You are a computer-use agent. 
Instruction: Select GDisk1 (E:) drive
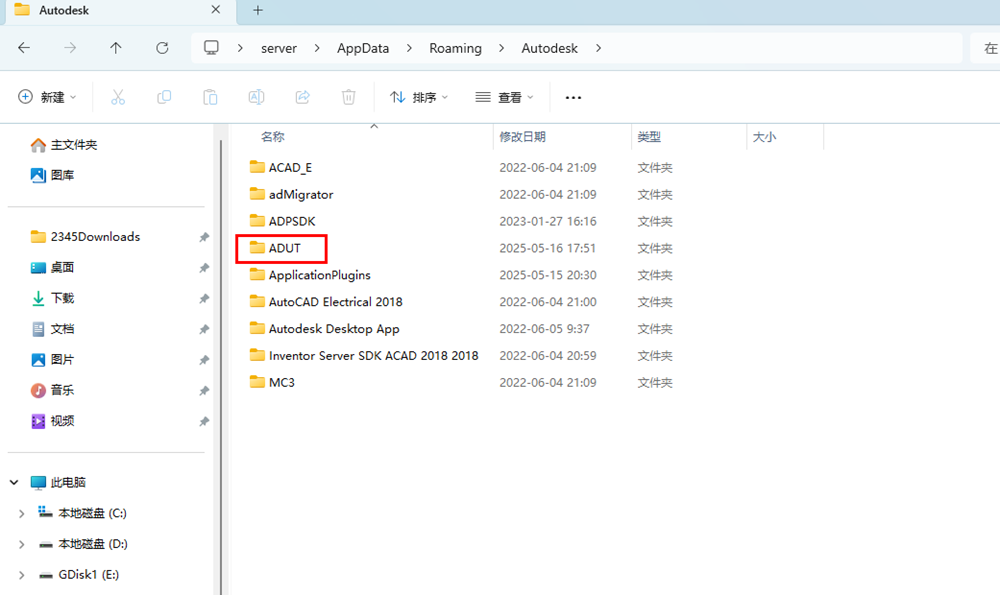79,575
